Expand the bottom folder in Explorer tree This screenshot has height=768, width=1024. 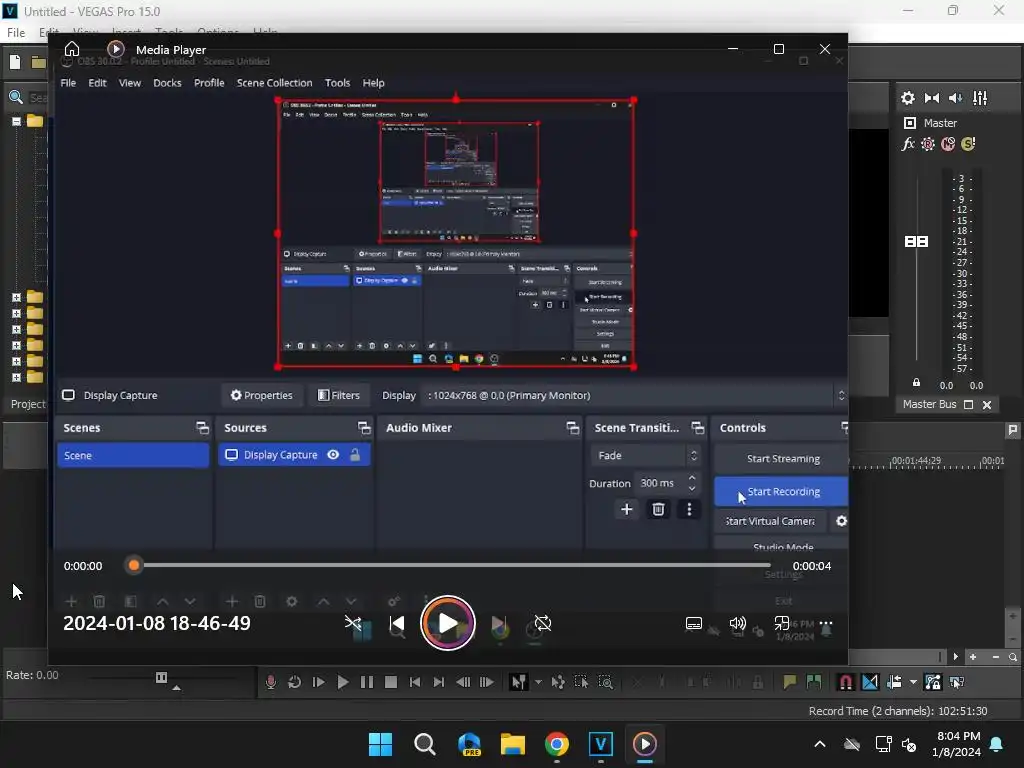coord(16,377)
